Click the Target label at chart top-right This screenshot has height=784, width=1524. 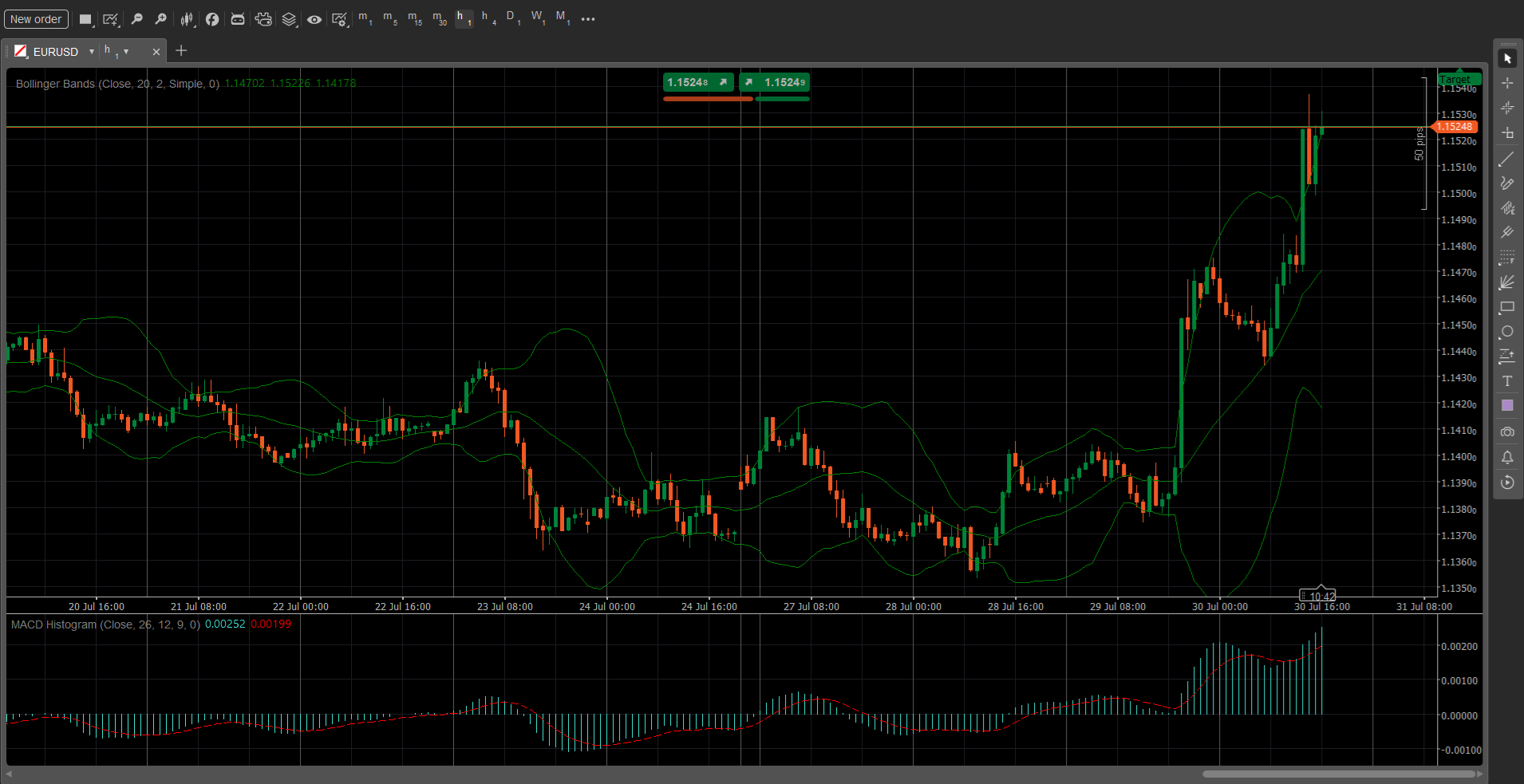pos(1459,79)
